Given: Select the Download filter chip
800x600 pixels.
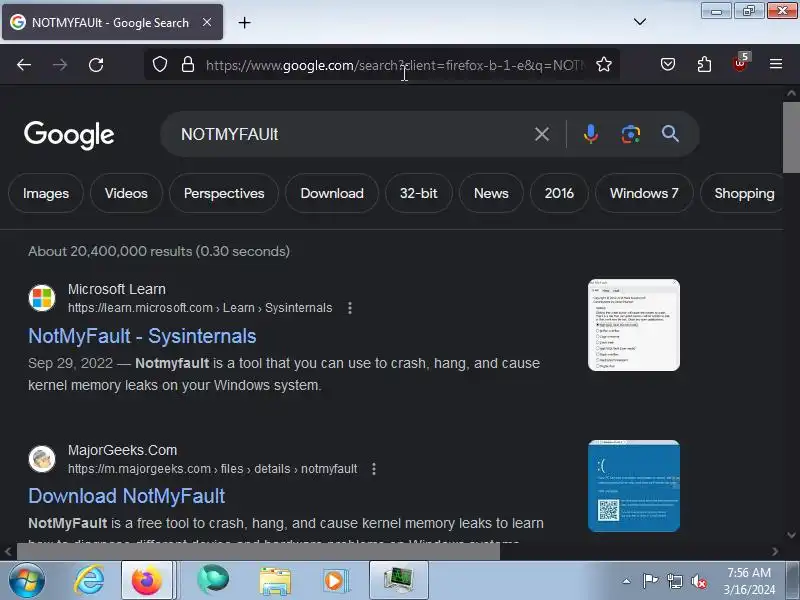Looking at the screenshot, I should (332, 193).
